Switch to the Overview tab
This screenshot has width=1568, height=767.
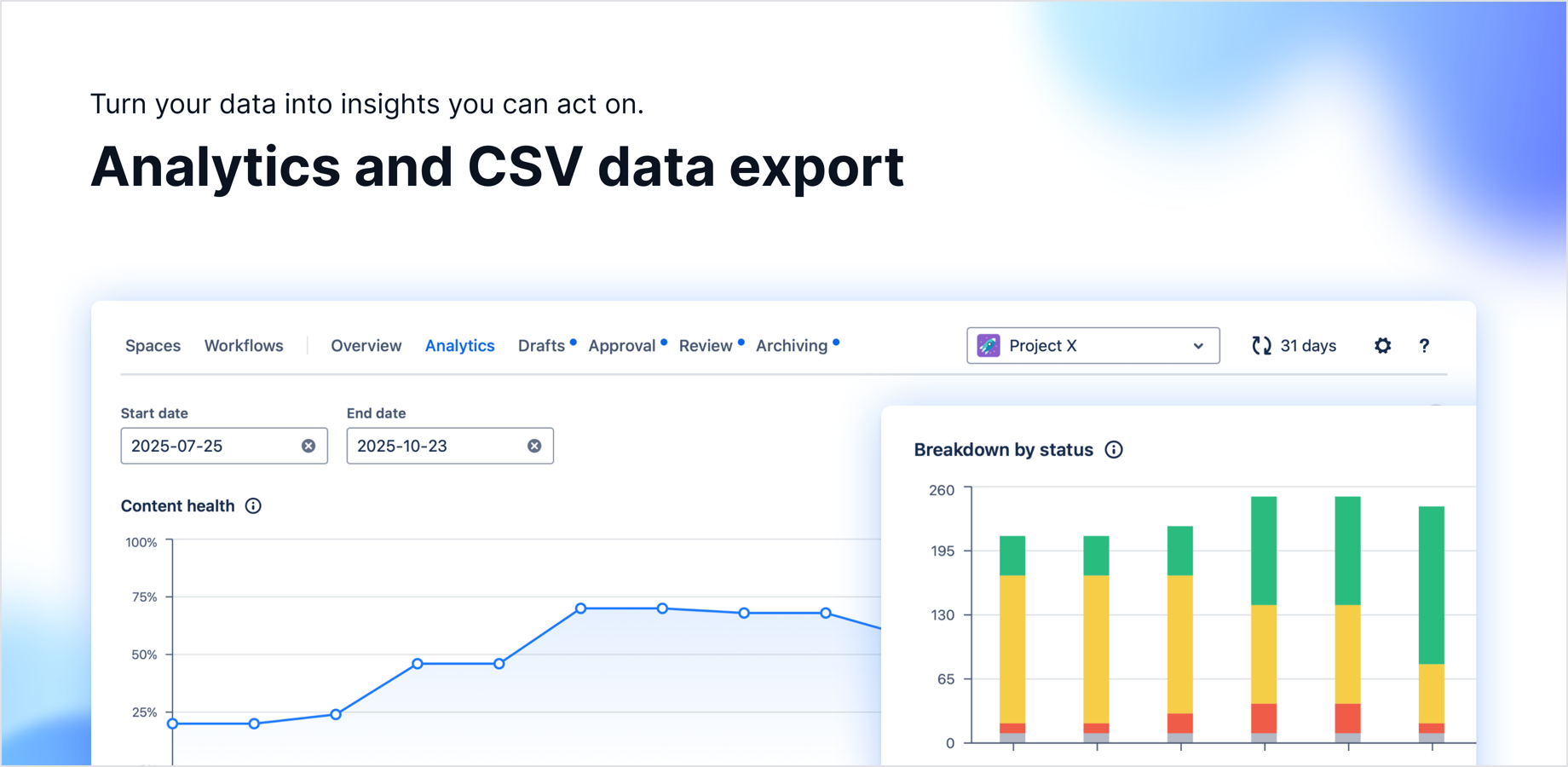366,345
